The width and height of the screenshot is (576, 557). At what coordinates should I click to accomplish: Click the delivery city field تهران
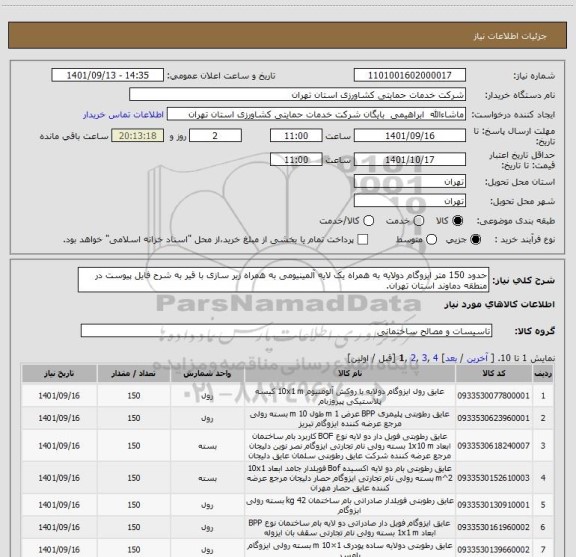(x=410, y=201)
